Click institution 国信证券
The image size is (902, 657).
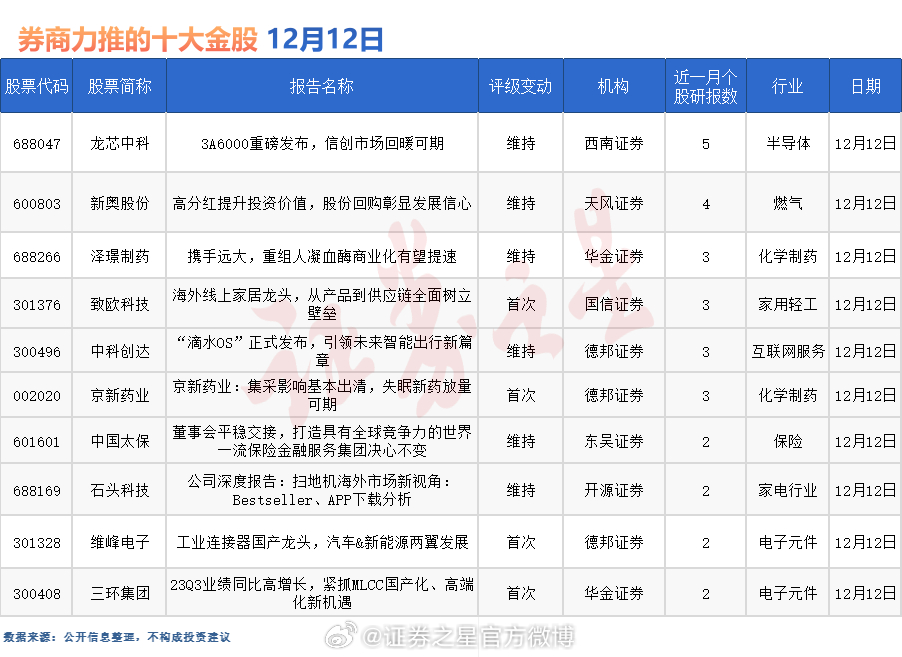coord(614,304)
